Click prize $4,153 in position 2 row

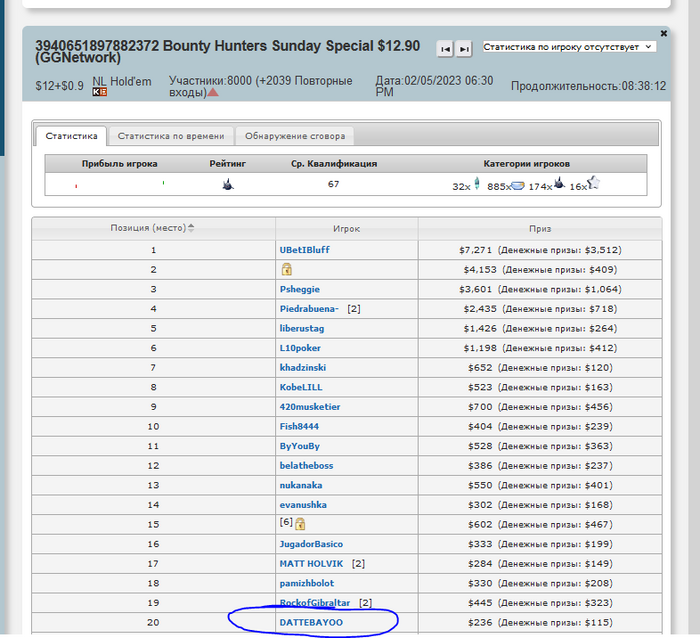coord(480,270)
